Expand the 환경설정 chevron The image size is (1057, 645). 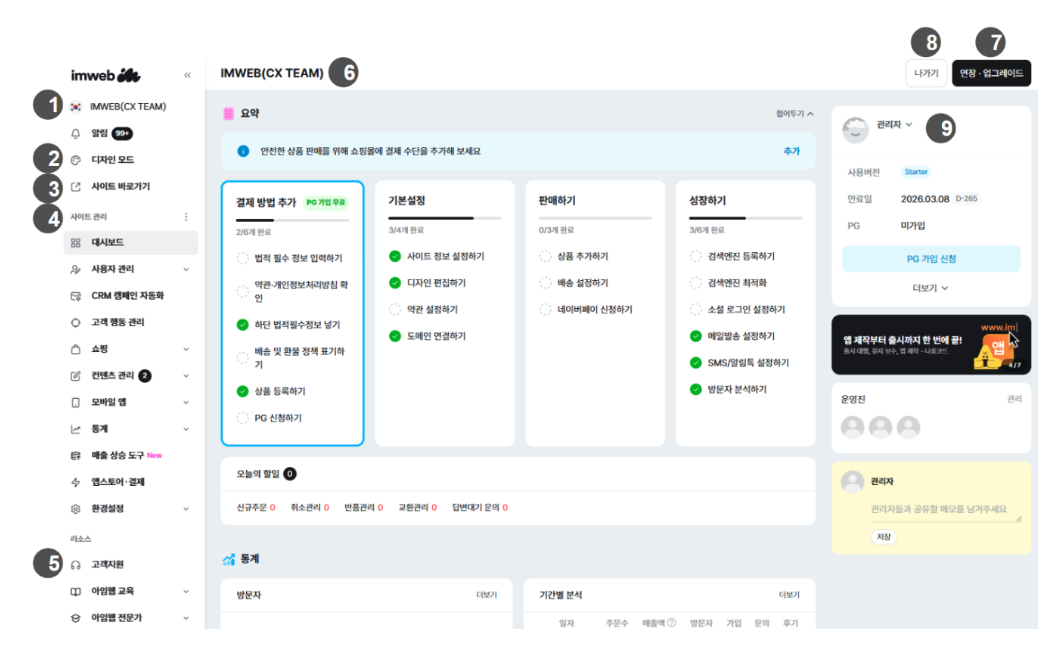click(186, 509)
